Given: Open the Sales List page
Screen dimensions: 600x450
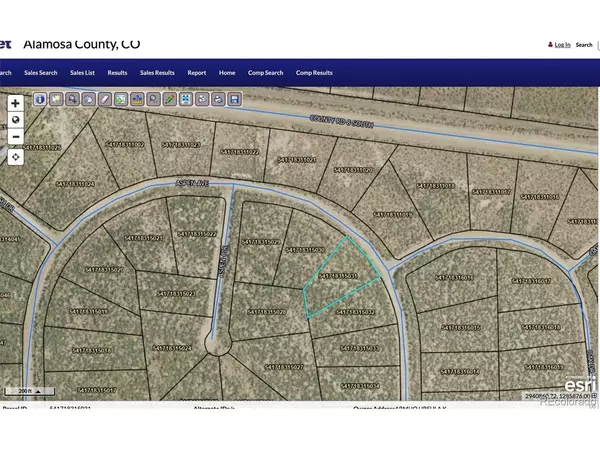Looking at the screenshot, I should coord(83,73).
